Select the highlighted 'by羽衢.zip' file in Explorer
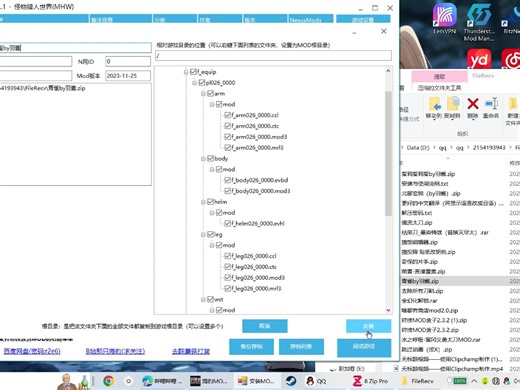Screen dimensions: 520x390 tap(460, 281)
